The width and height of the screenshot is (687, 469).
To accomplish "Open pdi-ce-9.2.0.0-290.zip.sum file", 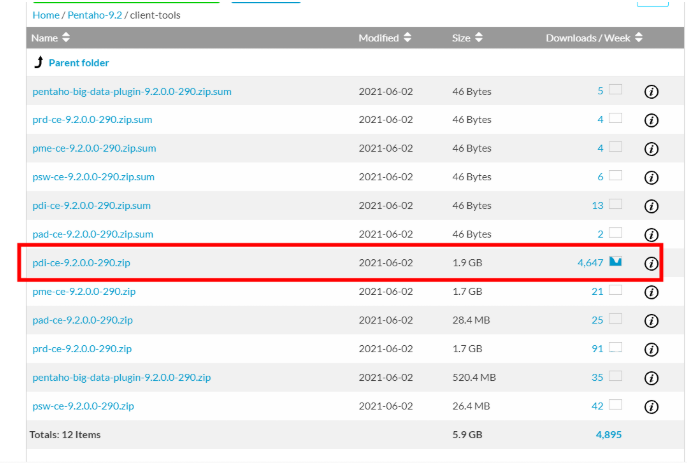I will 91,206.
